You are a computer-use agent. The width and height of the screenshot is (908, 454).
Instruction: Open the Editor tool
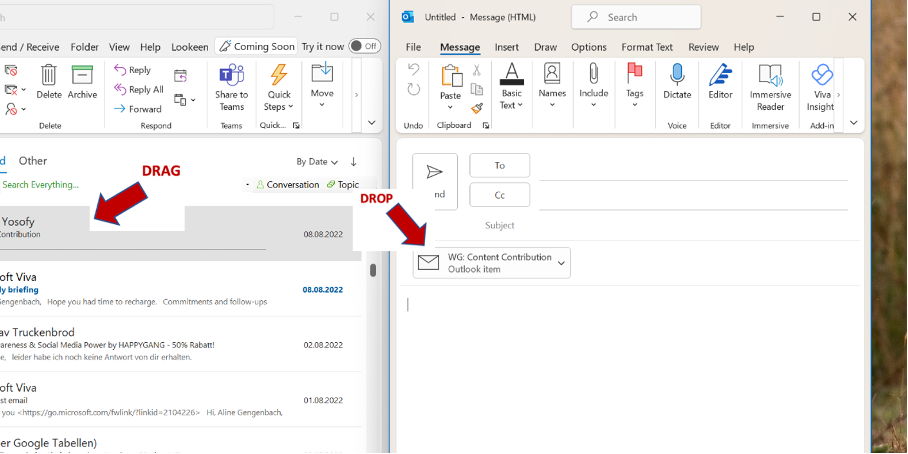coord(720,76)
